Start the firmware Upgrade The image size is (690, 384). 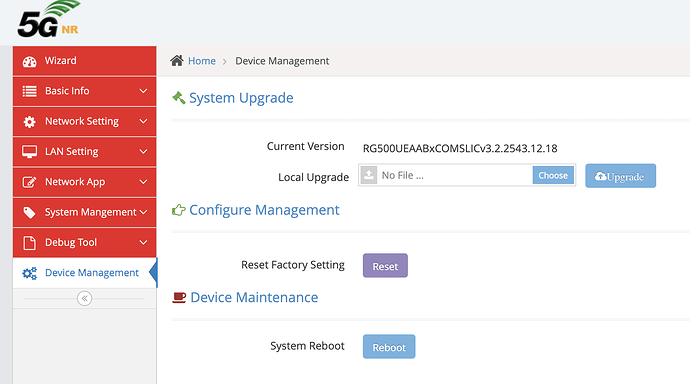[x=620, y=176]
